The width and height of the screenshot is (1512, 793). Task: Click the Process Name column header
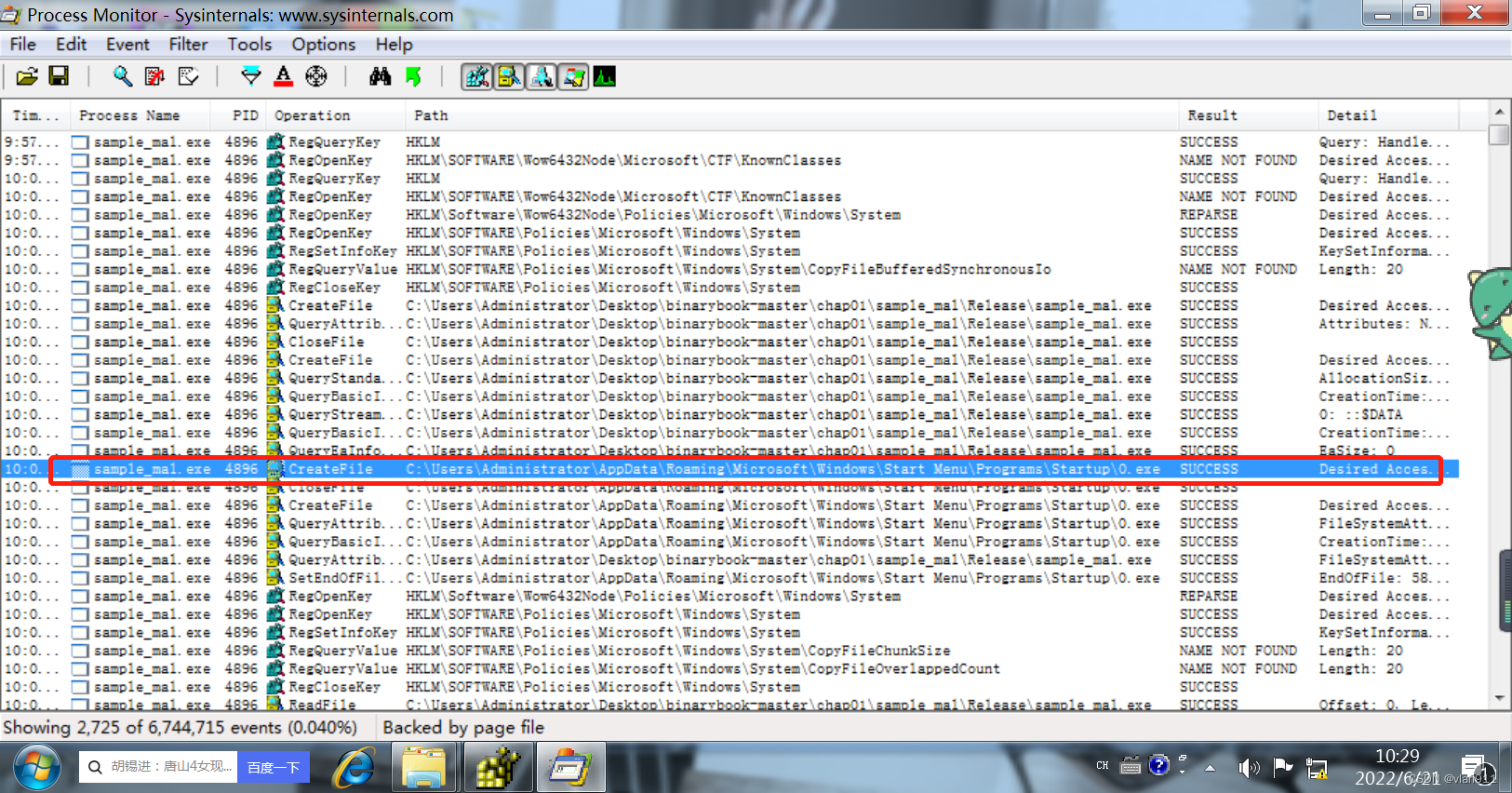pos(139,115)
